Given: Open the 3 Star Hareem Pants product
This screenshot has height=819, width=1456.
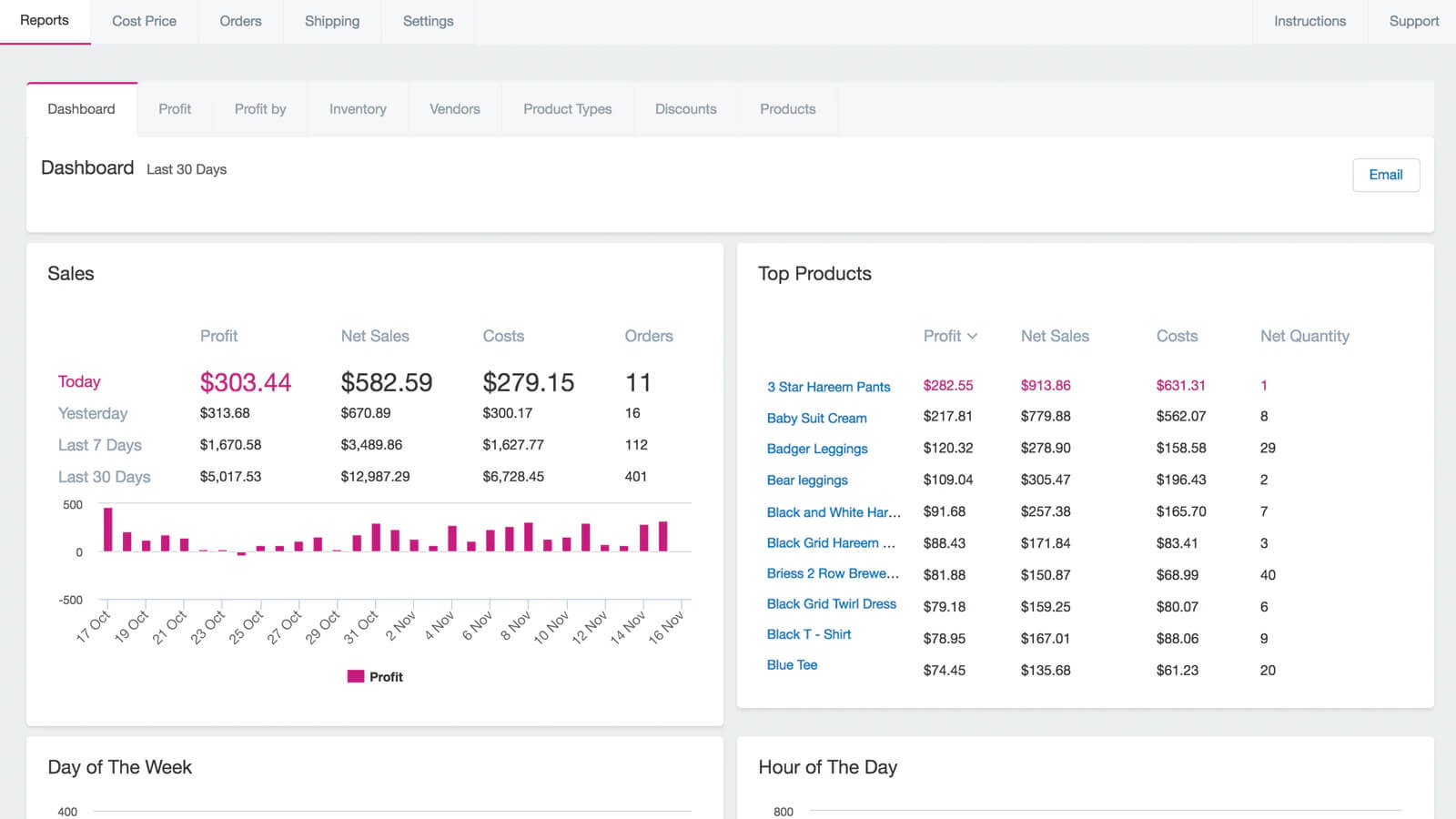Looking at the screenshot, I should point(828,387).
